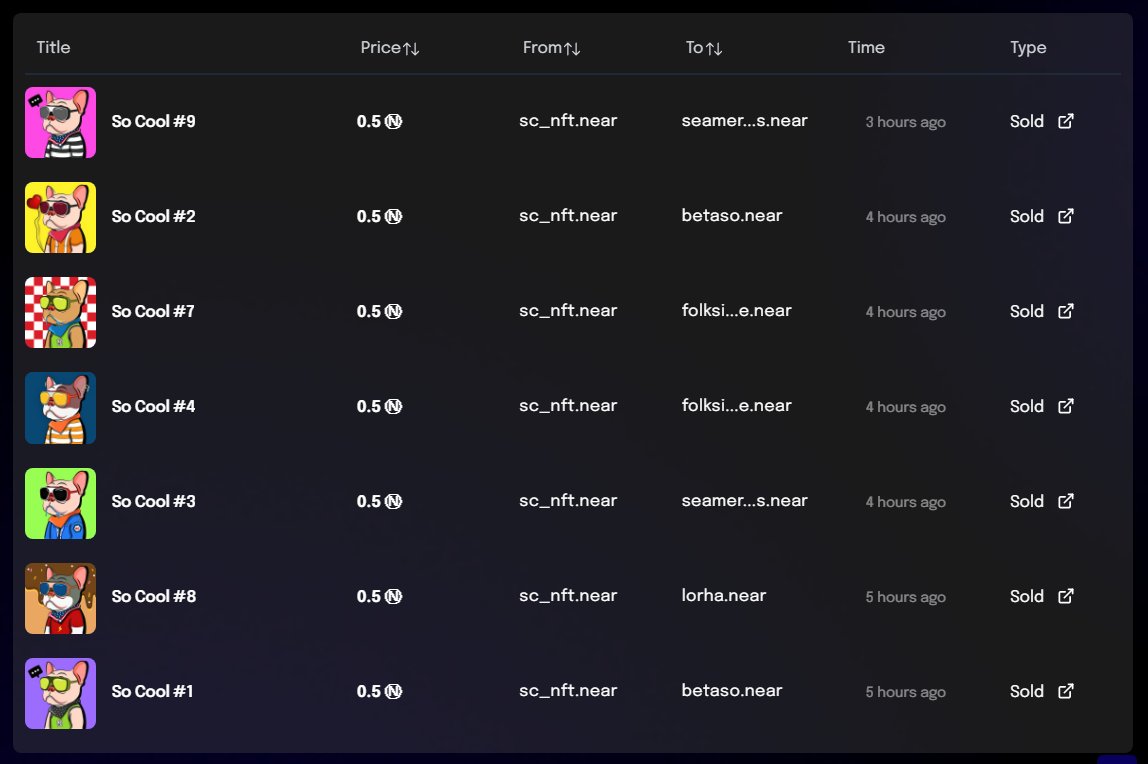
Task: Click '4 hours ago' time for So Cool #3
Action: pyautogui.click(x=906, y=502)
